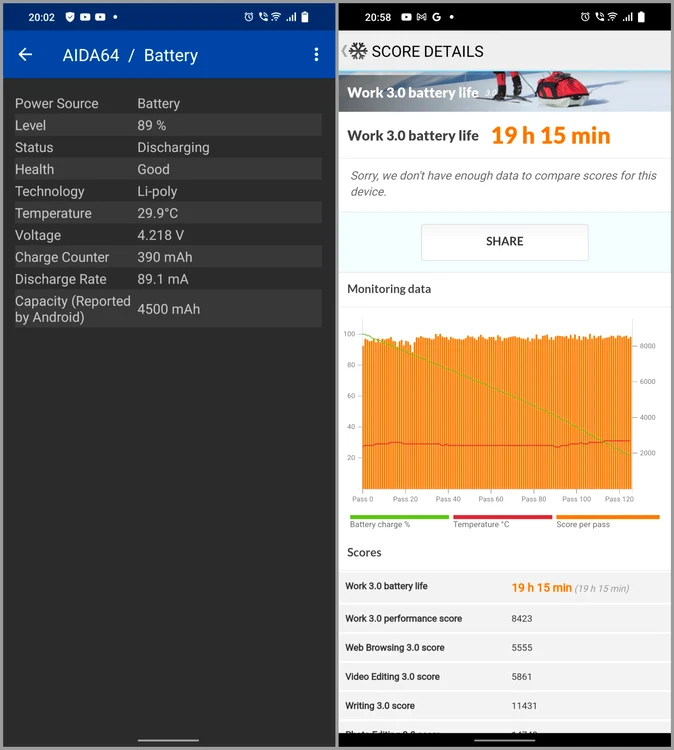
Task: Tap the Video Editing 3.0 score row
Action: point(504,676)
